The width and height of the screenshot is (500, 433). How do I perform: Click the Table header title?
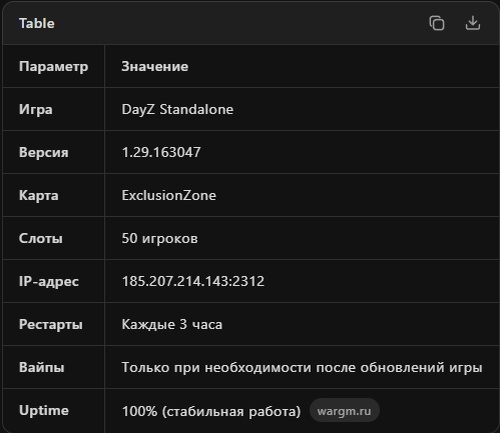point(37,23)
